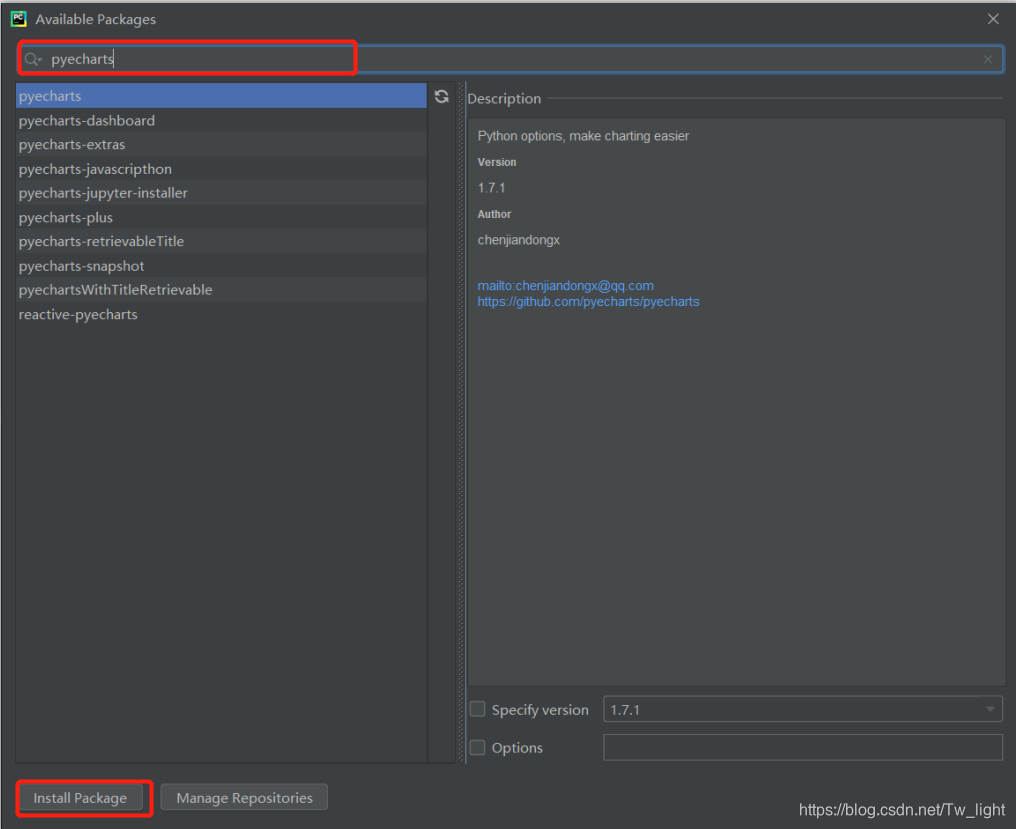Open the version 1.7.1 dropdown
Image resolution: width=1016 pixels, height=829 pixels.
tap(803, 709)
